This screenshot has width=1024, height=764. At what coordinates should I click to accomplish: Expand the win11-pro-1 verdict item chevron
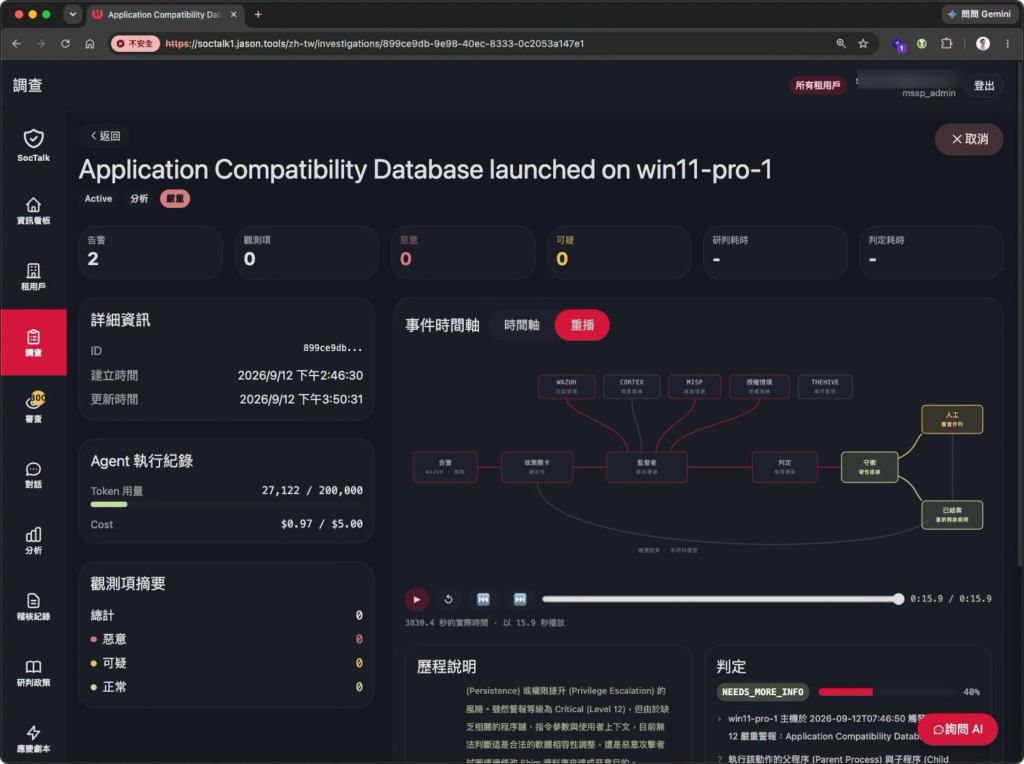point(720,719)
